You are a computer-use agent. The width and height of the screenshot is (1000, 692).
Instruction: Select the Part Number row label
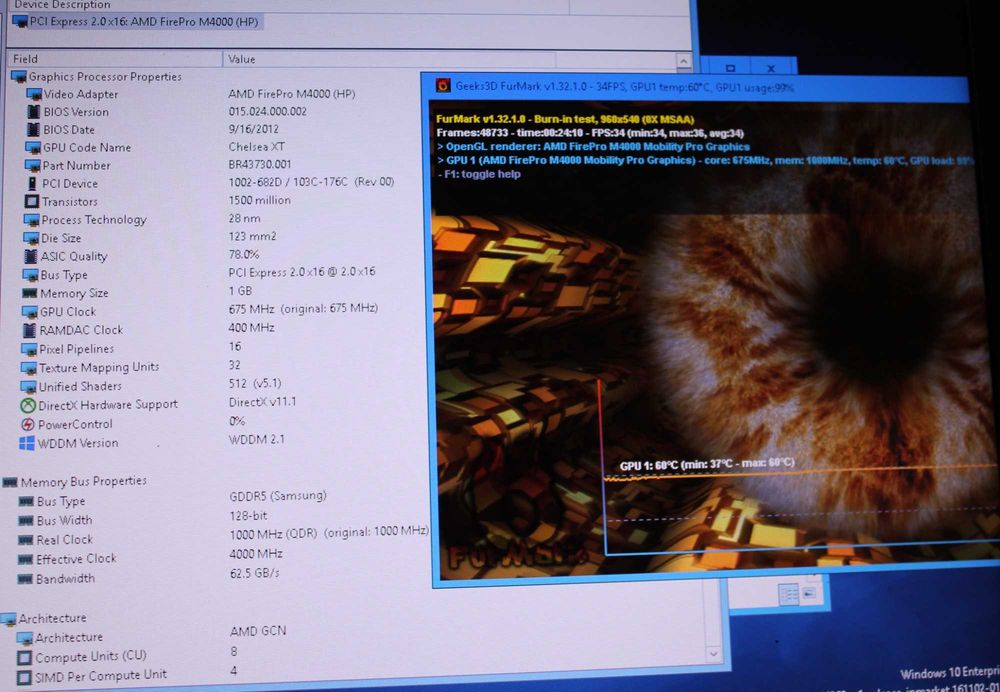(76, 166)
